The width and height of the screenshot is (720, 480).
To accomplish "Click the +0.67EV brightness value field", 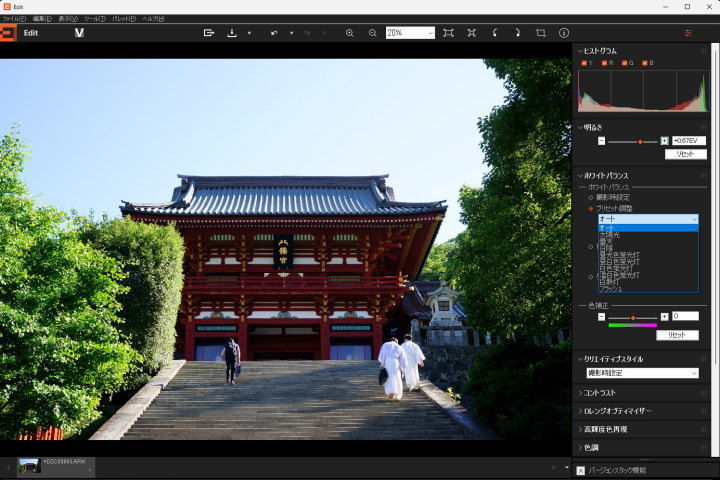I will [x=689, y=141].
